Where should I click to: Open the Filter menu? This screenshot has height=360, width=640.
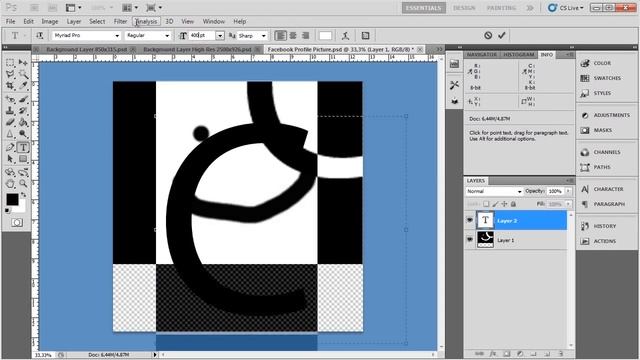tap(120, 21)
